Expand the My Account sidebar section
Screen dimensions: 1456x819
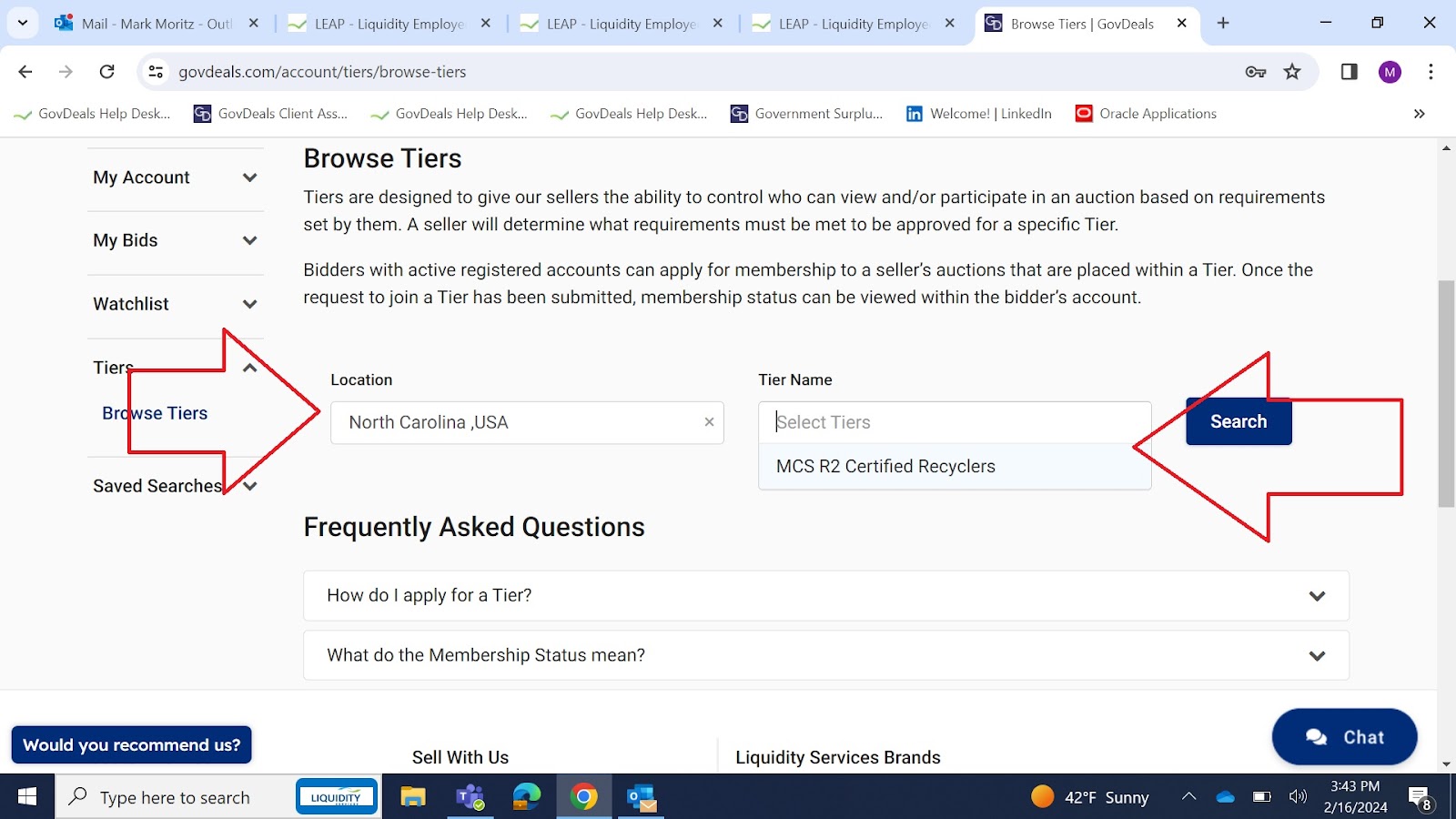coord(175,177)
